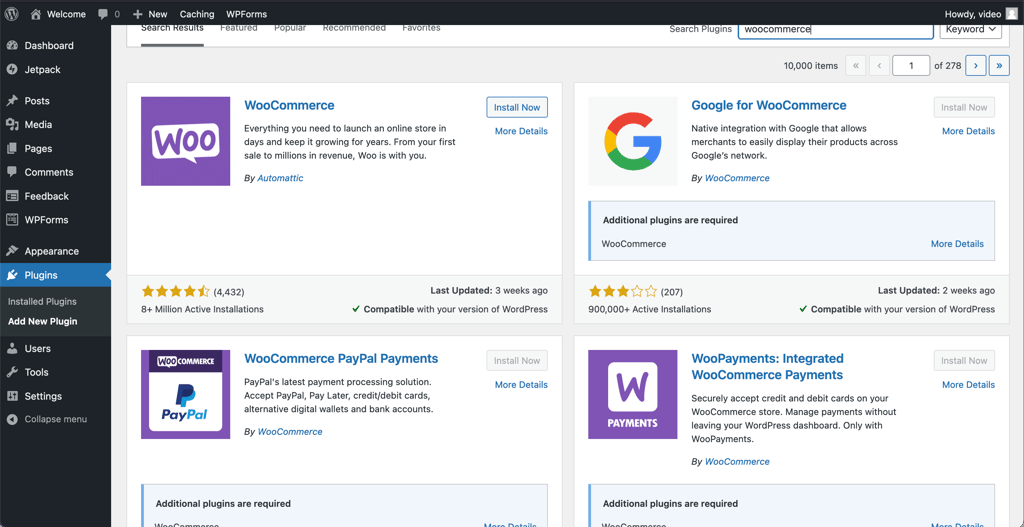Viewport: 1024px width, 527px height.
Task: Click the user avatar next to Howdy, video
Action: click(x=1012, y=14)
